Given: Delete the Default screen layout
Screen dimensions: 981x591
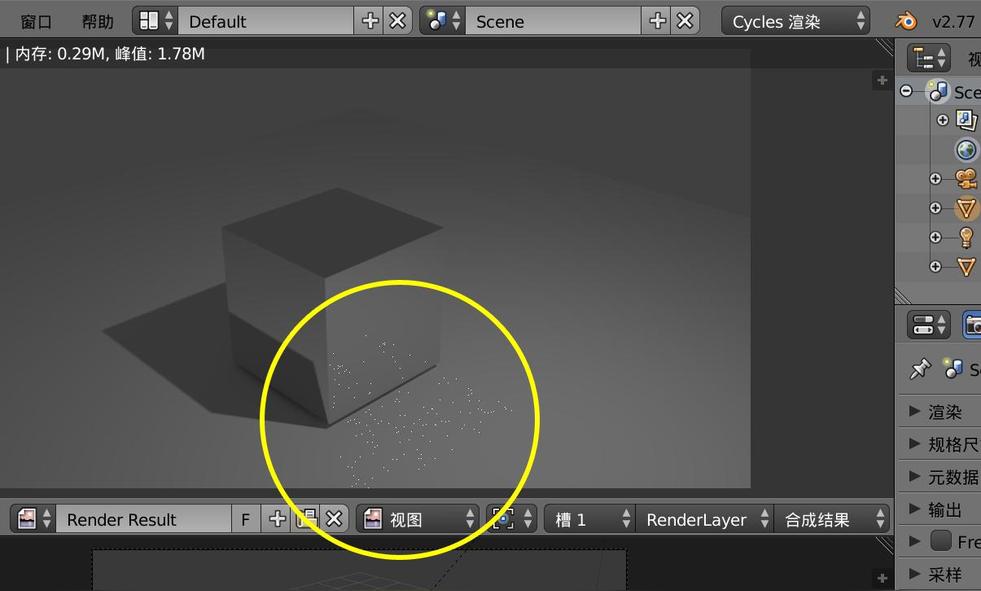Looking at the screenshot, I should pyautogui.click(x=398, y=21).
